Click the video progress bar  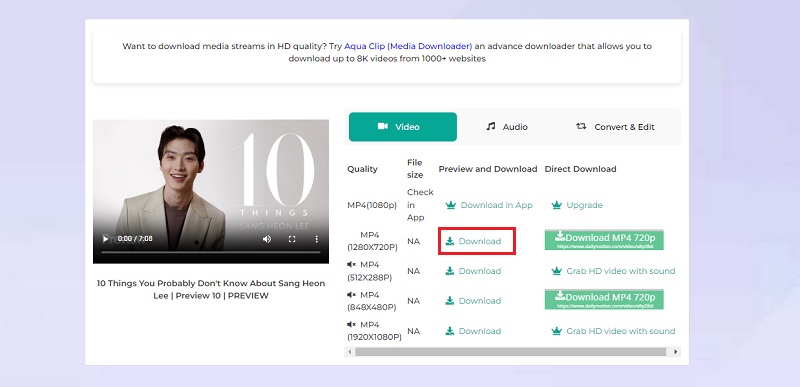(x=211, y=252)
